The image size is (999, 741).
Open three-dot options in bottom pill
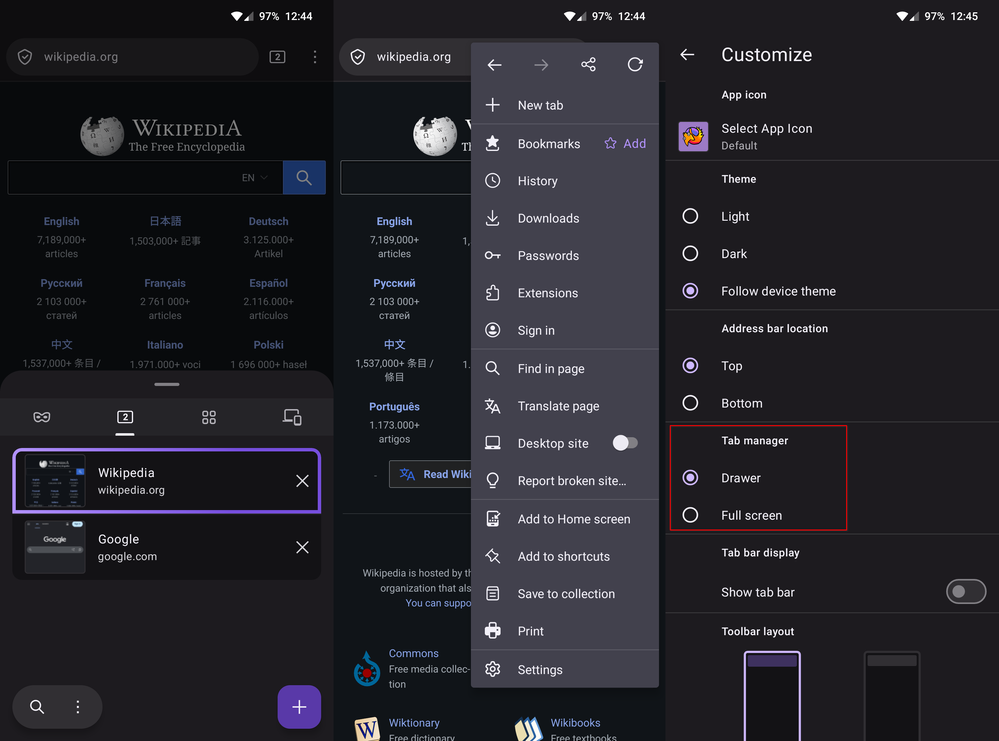78,707
